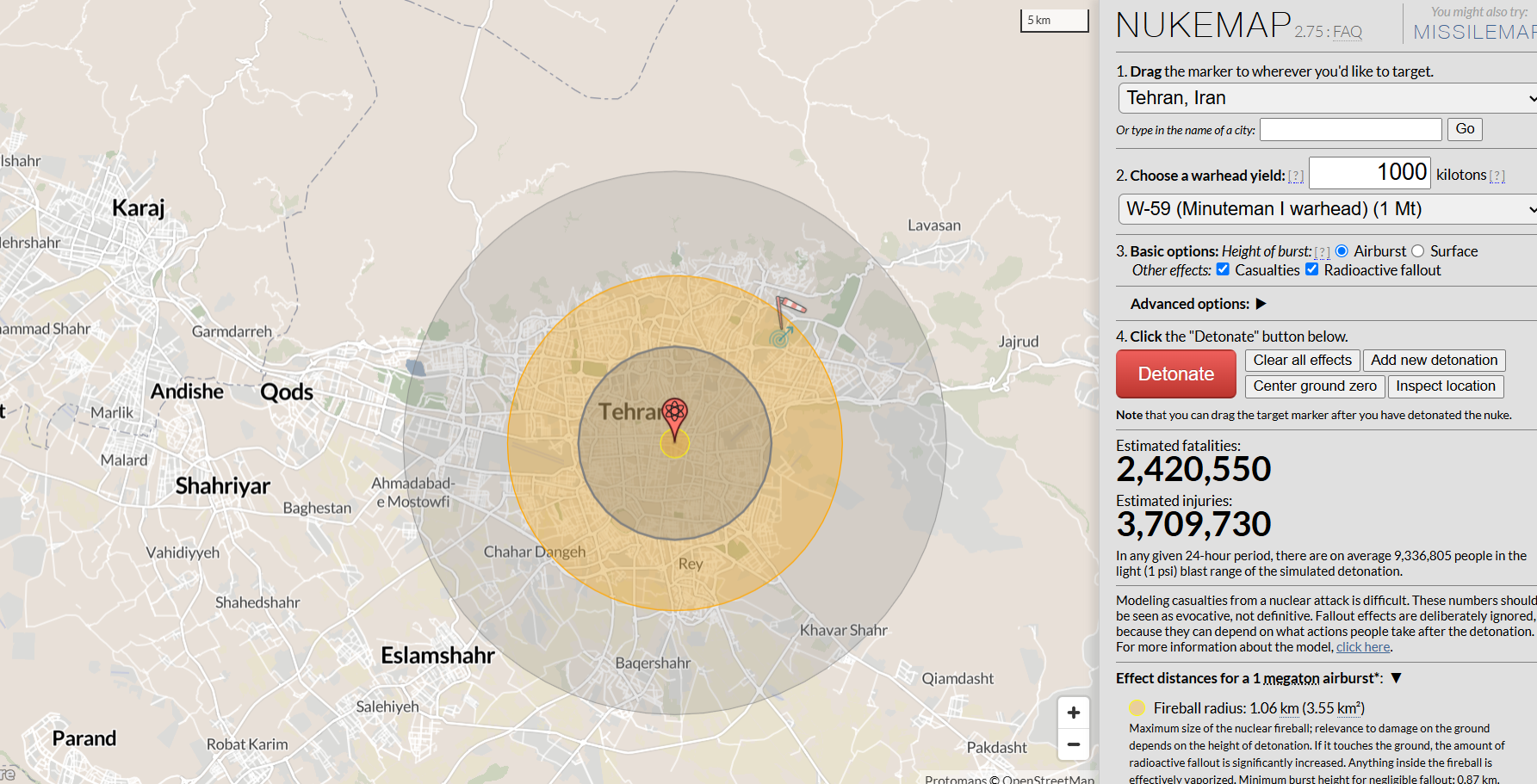Open the MISSILEMAP link
The width and height of the screenshot is (1537, 784).
pos(1475,32)
